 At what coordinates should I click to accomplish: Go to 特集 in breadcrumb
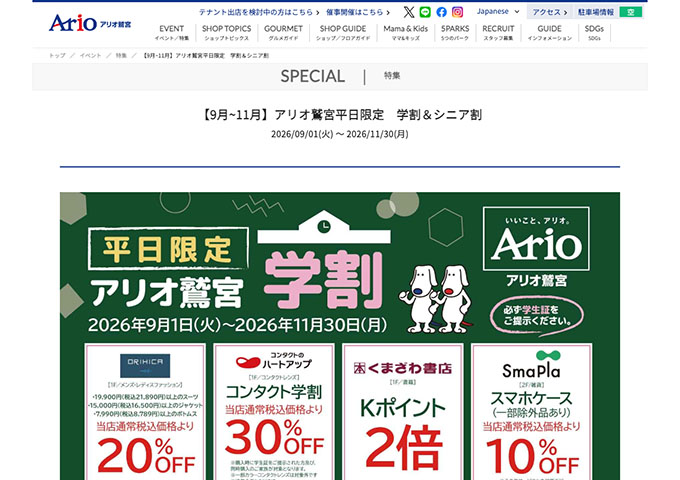(121, 56)
